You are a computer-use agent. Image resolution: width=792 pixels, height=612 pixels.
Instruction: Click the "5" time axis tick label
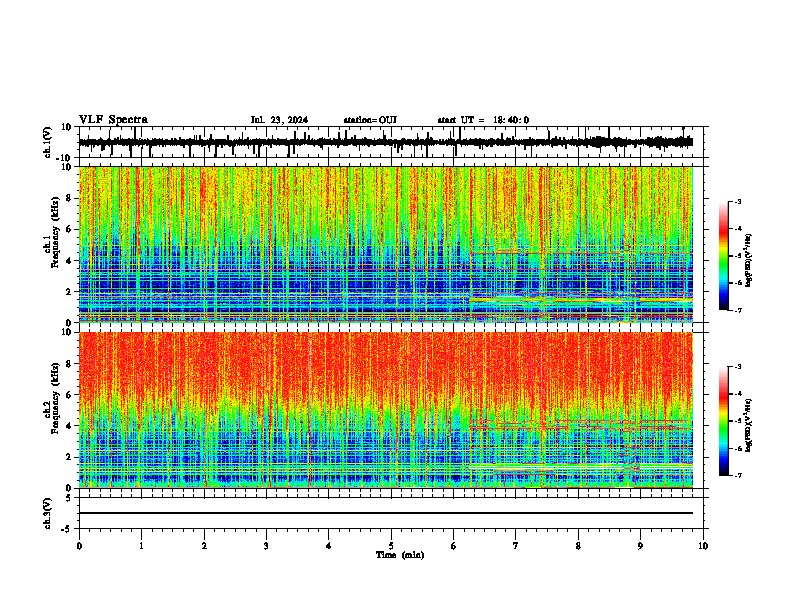[x=391, y=546]
